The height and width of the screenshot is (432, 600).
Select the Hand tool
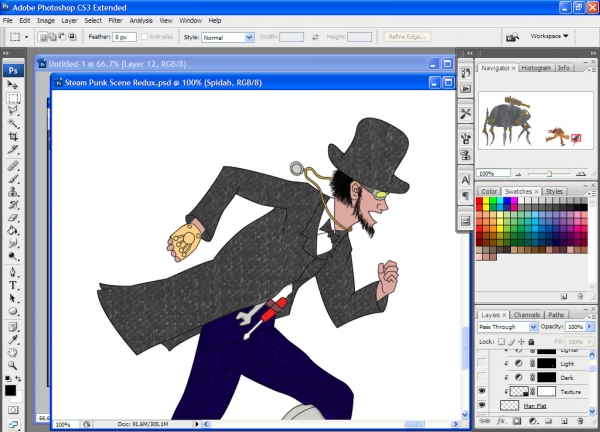[13, 352]
